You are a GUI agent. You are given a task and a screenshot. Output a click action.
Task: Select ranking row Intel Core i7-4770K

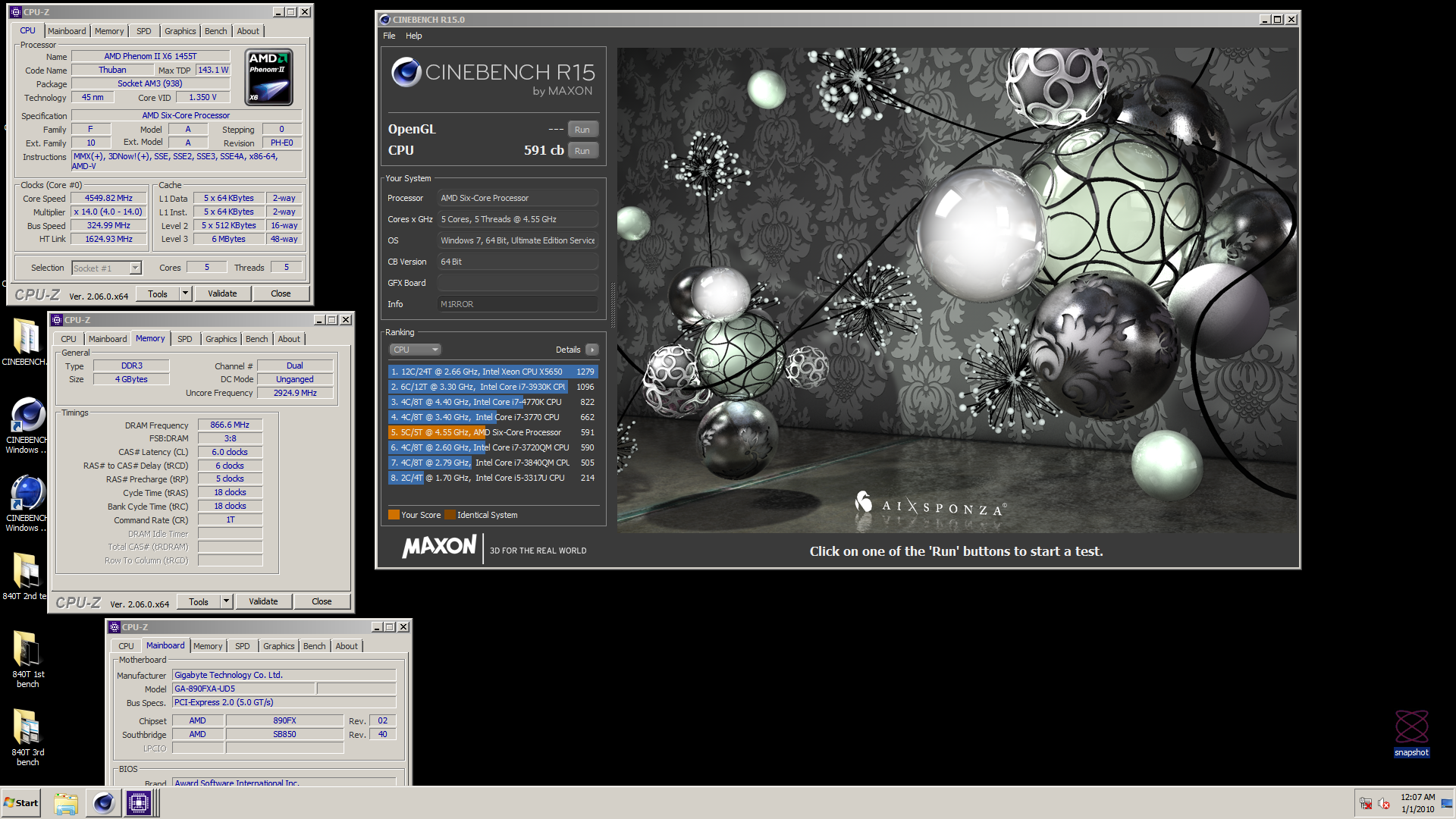tap(493, 402)
